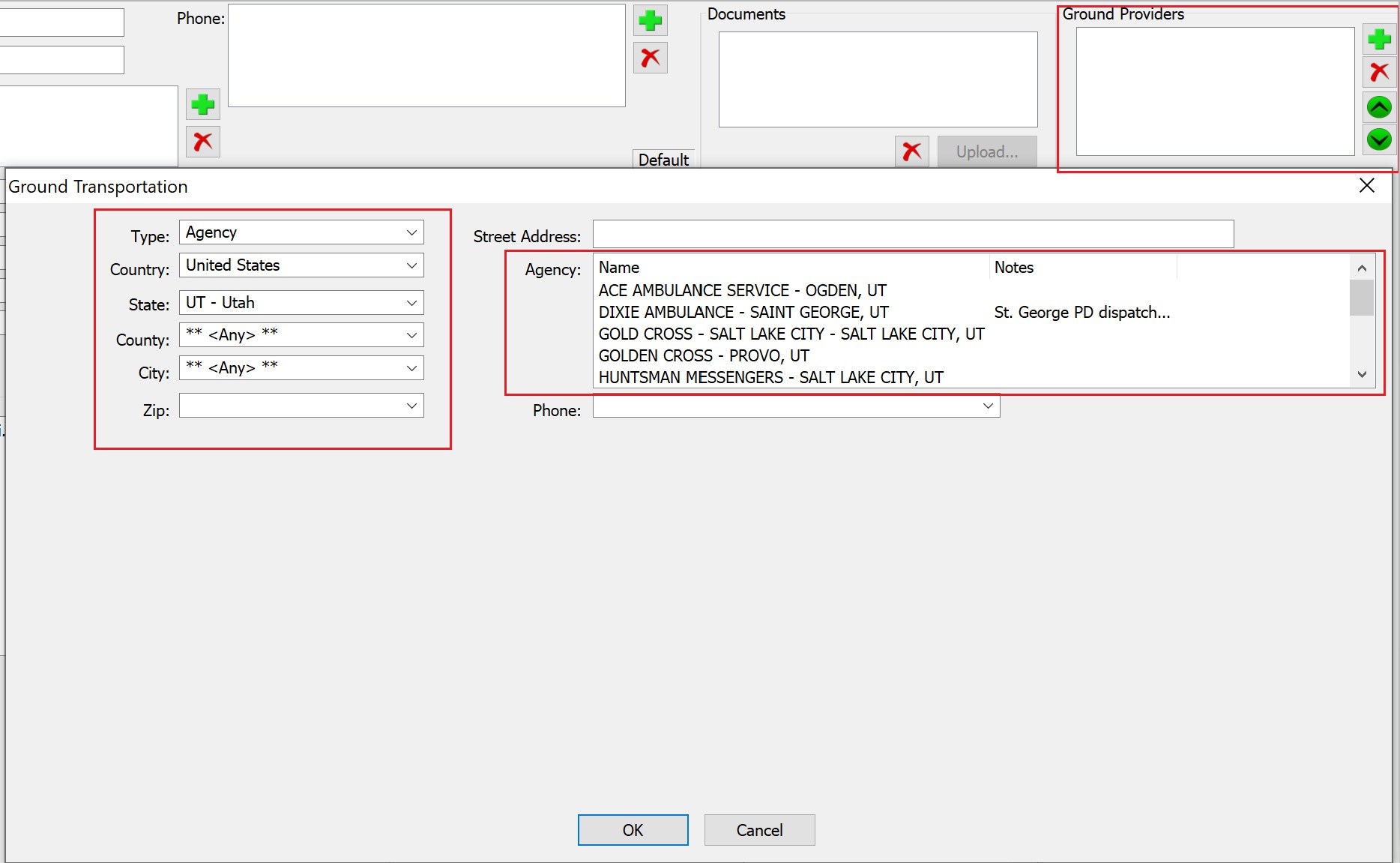Remove selected Ground Provider with red X

pyautogui.click(x=1378, y=72)
